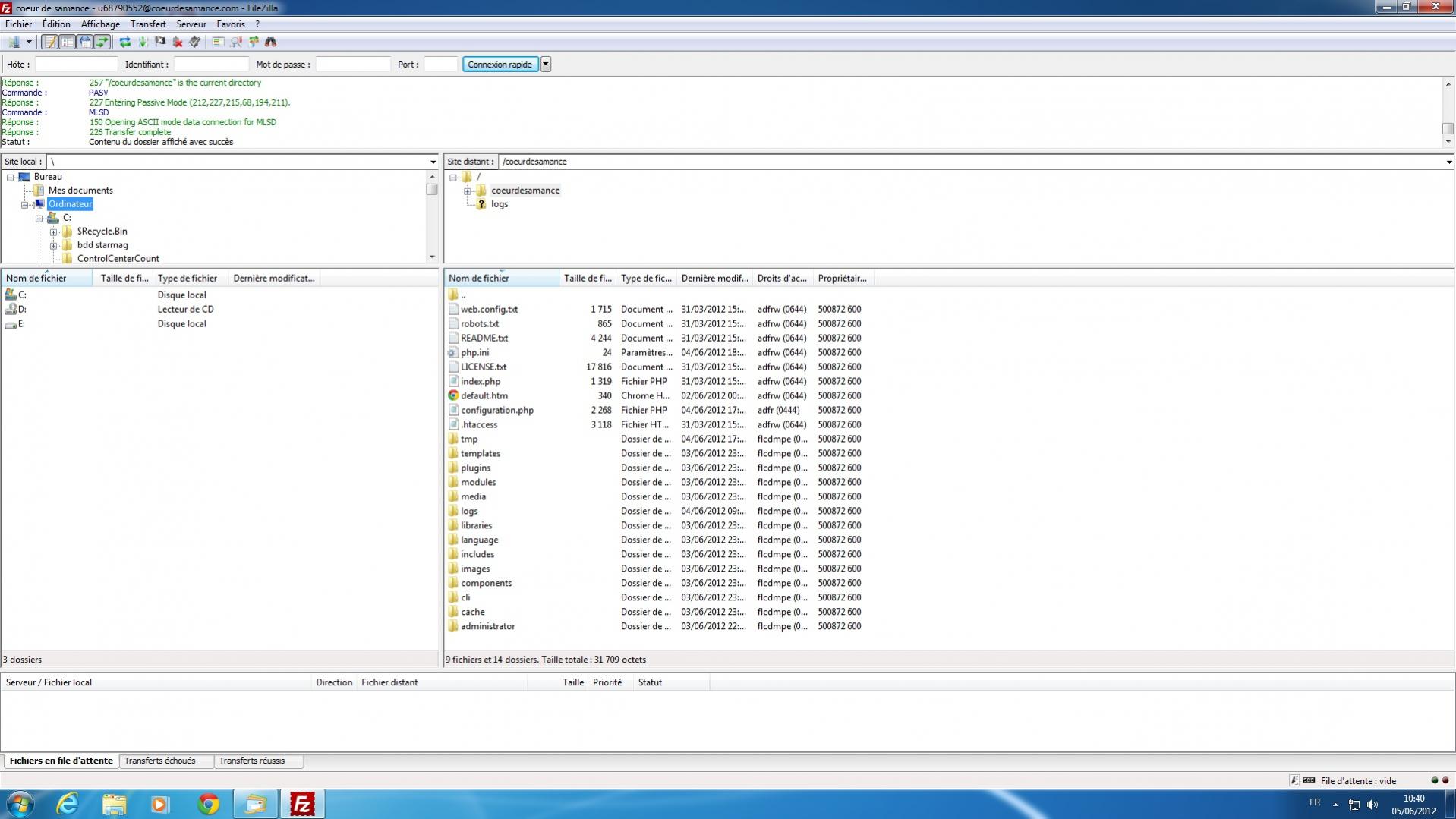Open quick connect history dropdown
Viewport: 1456px width, 819px height.
[546, 65]
